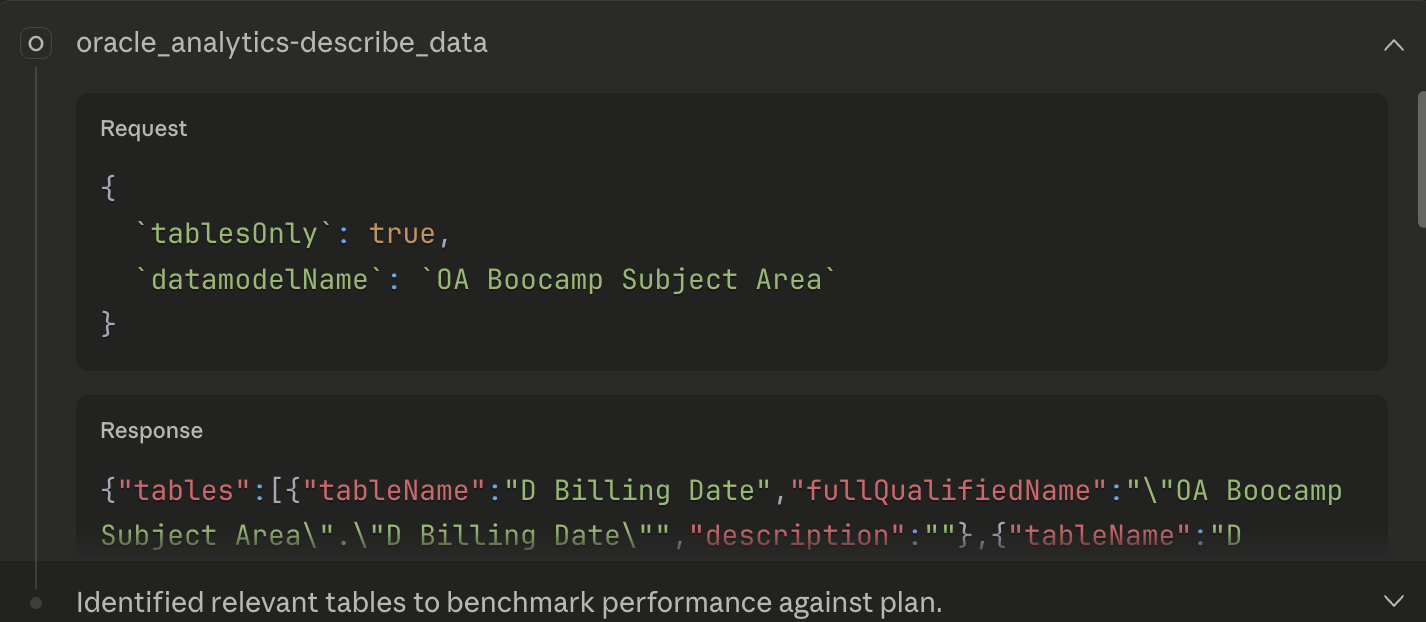Select the oracle_analytics-describe_data tool header
The width and height of the screenshot is (1426, 622).
point(282,43)
